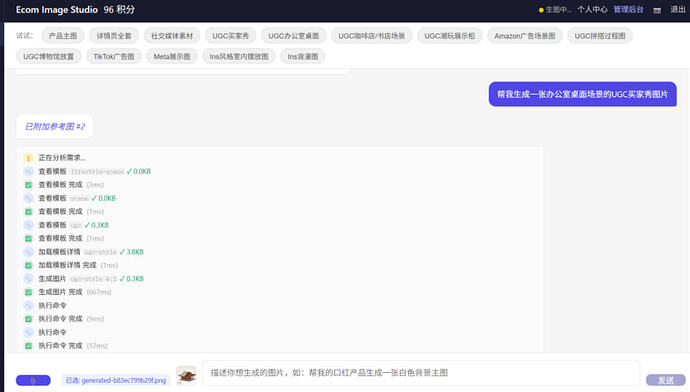Open the product thumbnail beside the input
Viewport: 690px width, 392px height.
click(186, 375)
